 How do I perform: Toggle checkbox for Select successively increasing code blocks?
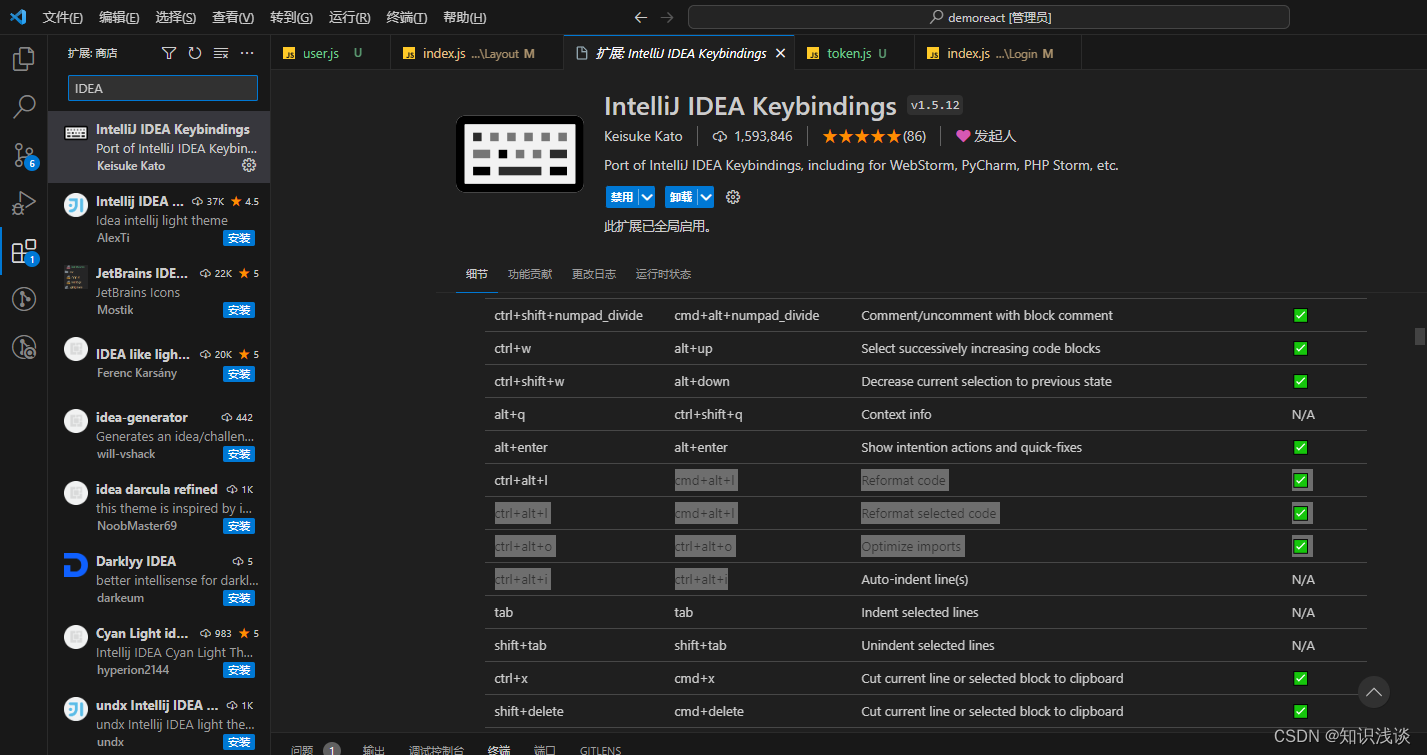click(x=1301, y=348)
